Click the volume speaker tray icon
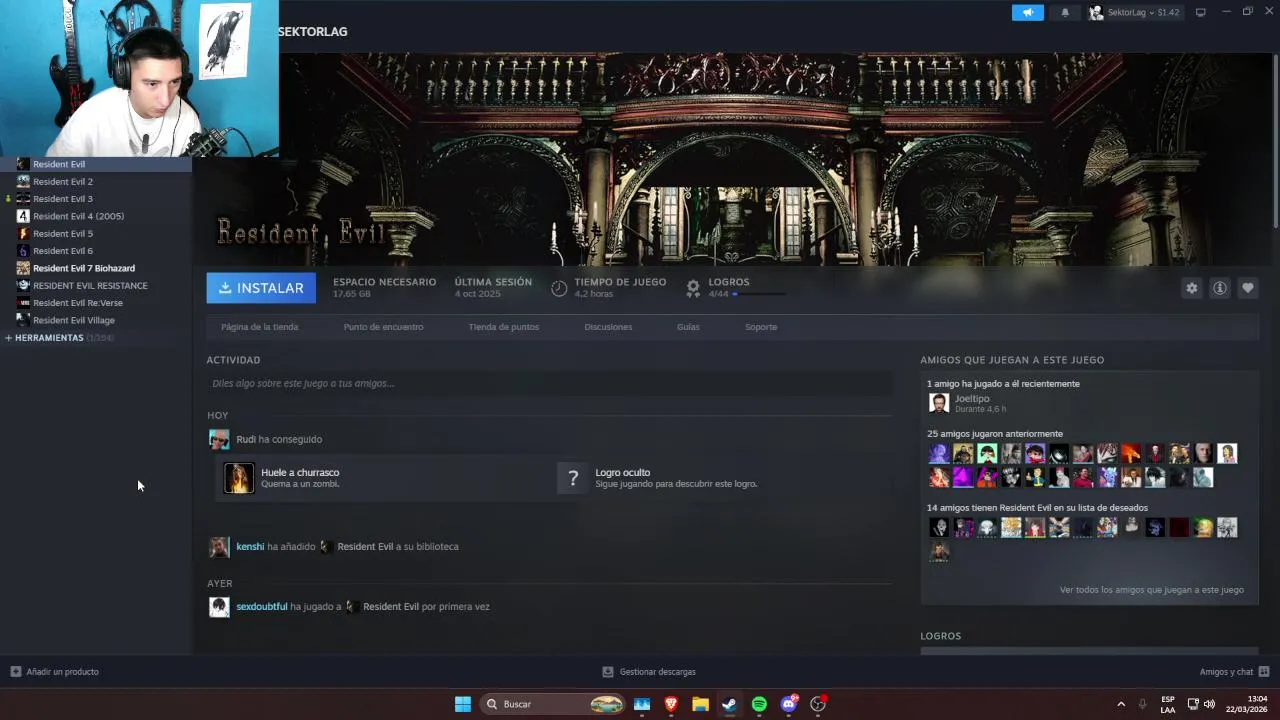Image resolution: width=1280 pixels, height=720 pixels. (x=1210, y=704)
